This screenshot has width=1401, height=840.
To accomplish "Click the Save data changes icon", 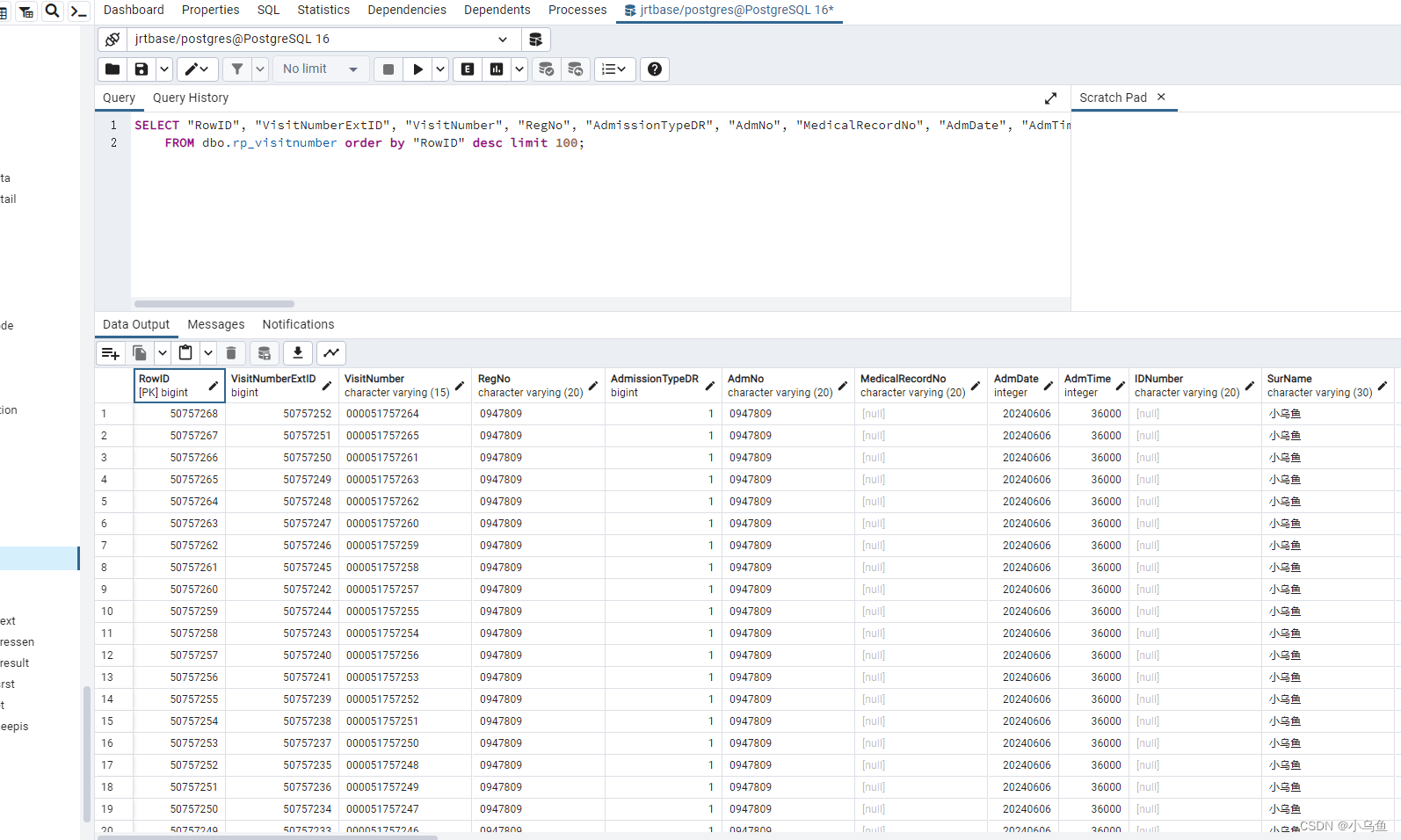I will (x=265, y=353).
